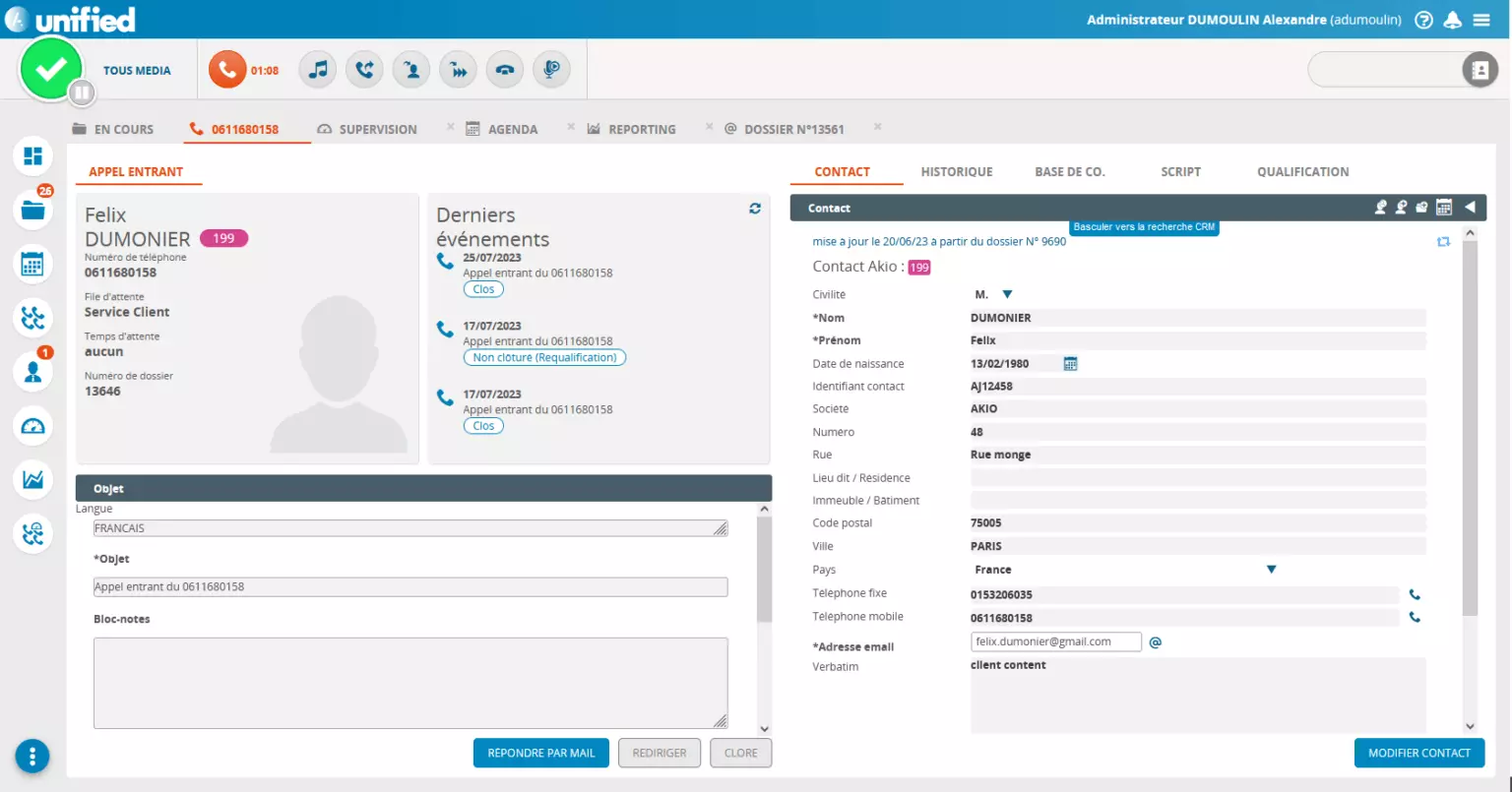Hang up with the gray phone button
The image size is (1512, 792).
pos(505,70)
